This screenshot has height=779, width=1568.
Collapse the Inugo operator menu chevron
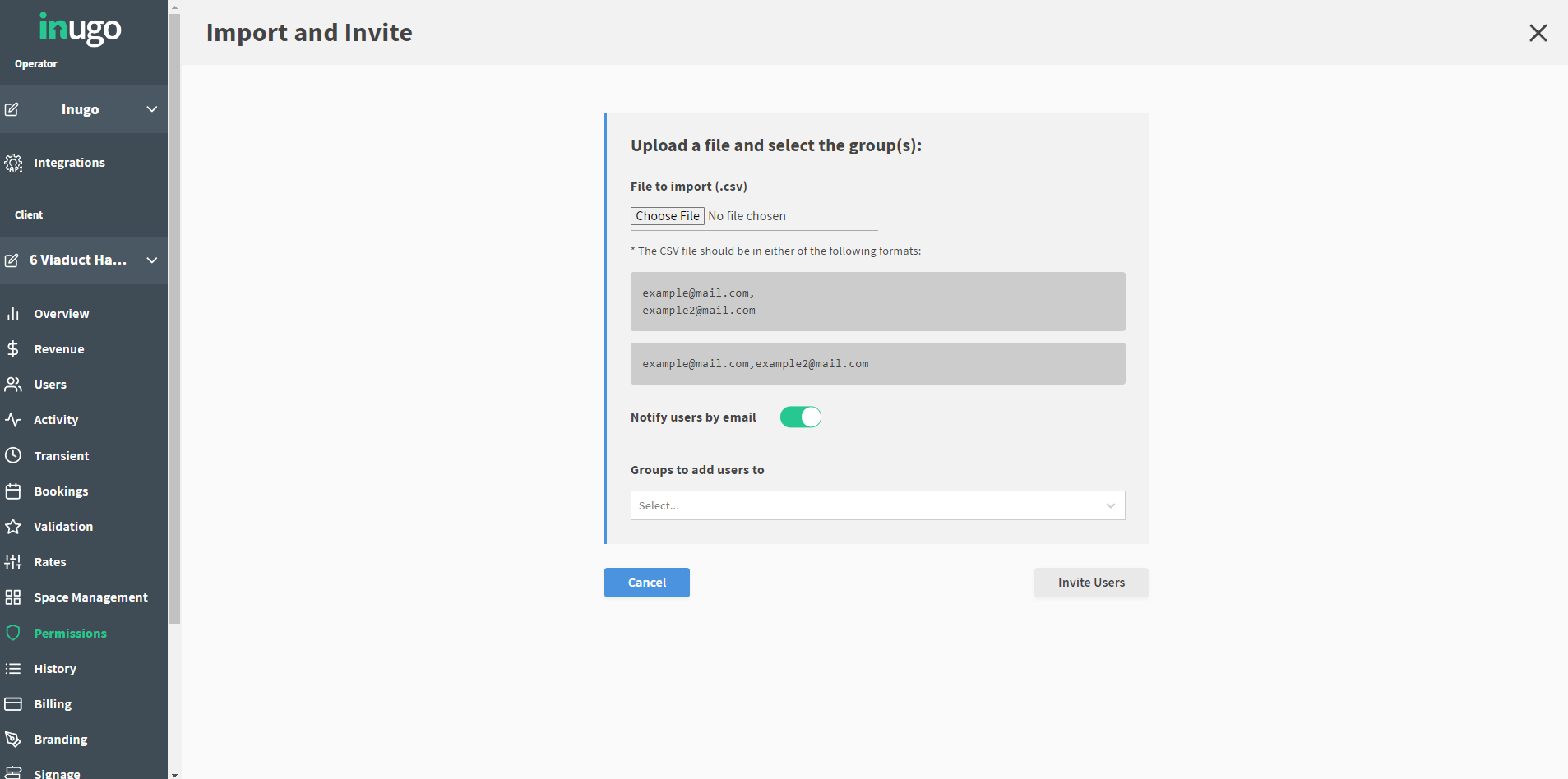[150, 108]
